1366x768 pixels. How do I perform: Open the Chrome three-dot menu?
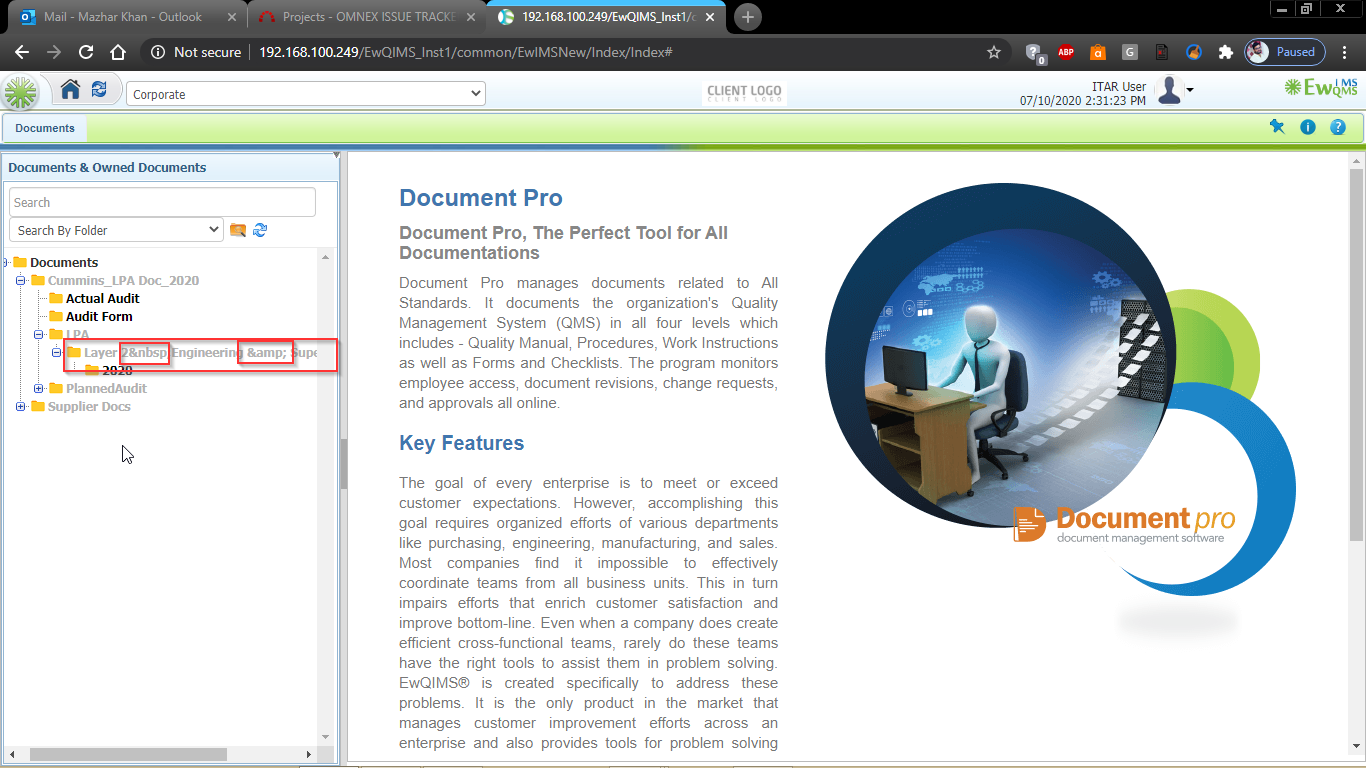[1345, 52]
